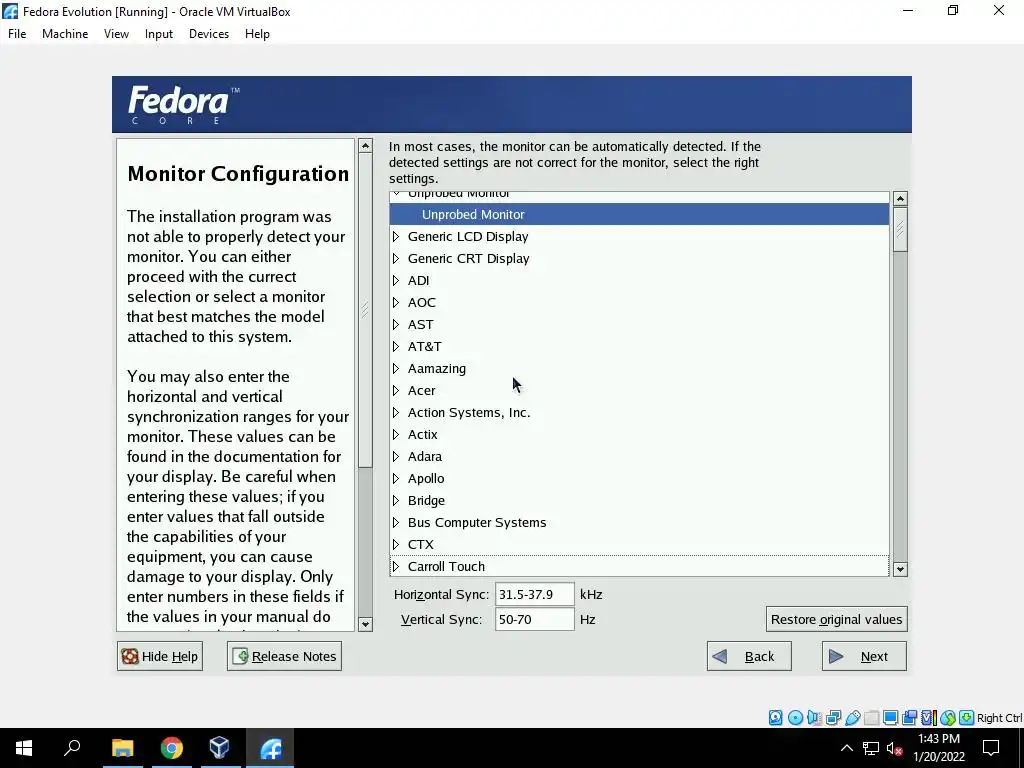Image resolution: width=1024 pixels, height=768 pixels.
Task: Expand the AST monitor list
Action: [396, 325]
